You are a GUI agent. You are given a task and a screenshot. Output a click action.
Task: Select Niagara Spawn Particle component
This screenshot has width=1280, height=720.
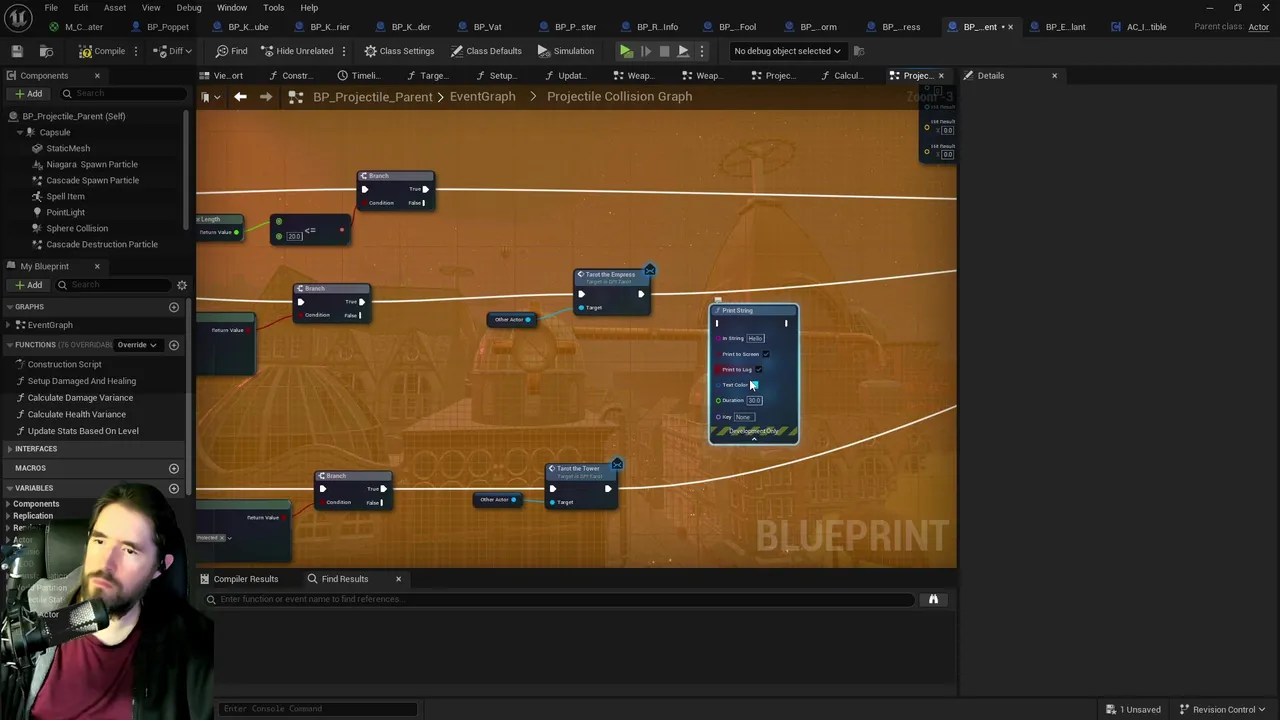pos(92,164)
